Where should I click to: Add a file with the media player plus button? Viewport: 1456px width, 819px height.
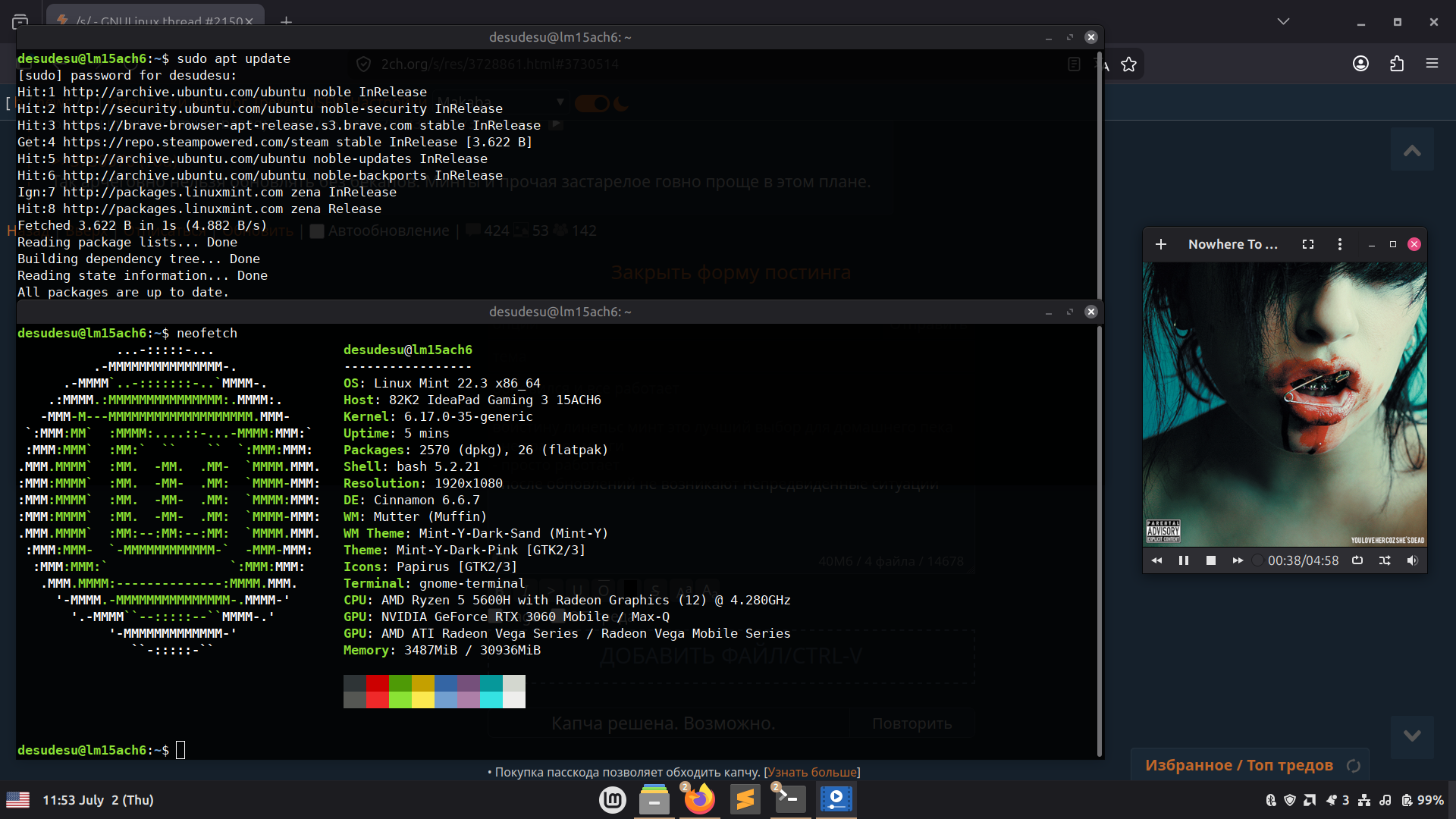pos(1160,244)
